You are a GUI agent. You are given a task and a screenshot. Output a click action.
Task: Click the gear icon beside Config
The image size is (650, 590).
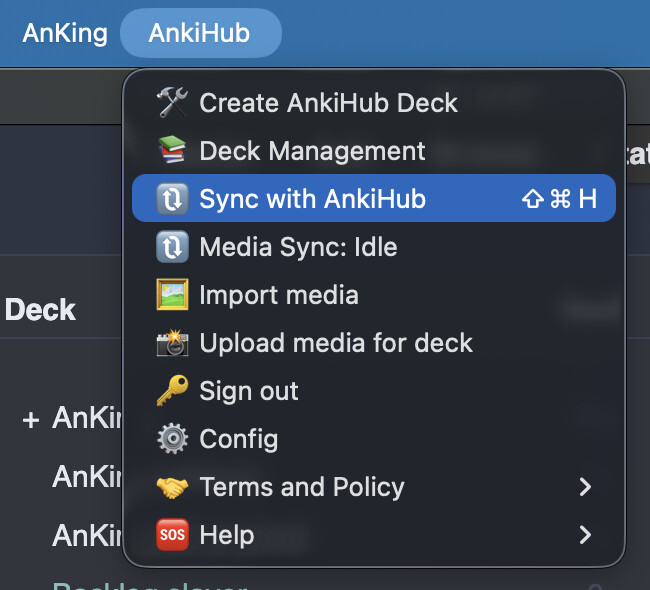pos(172,439)
